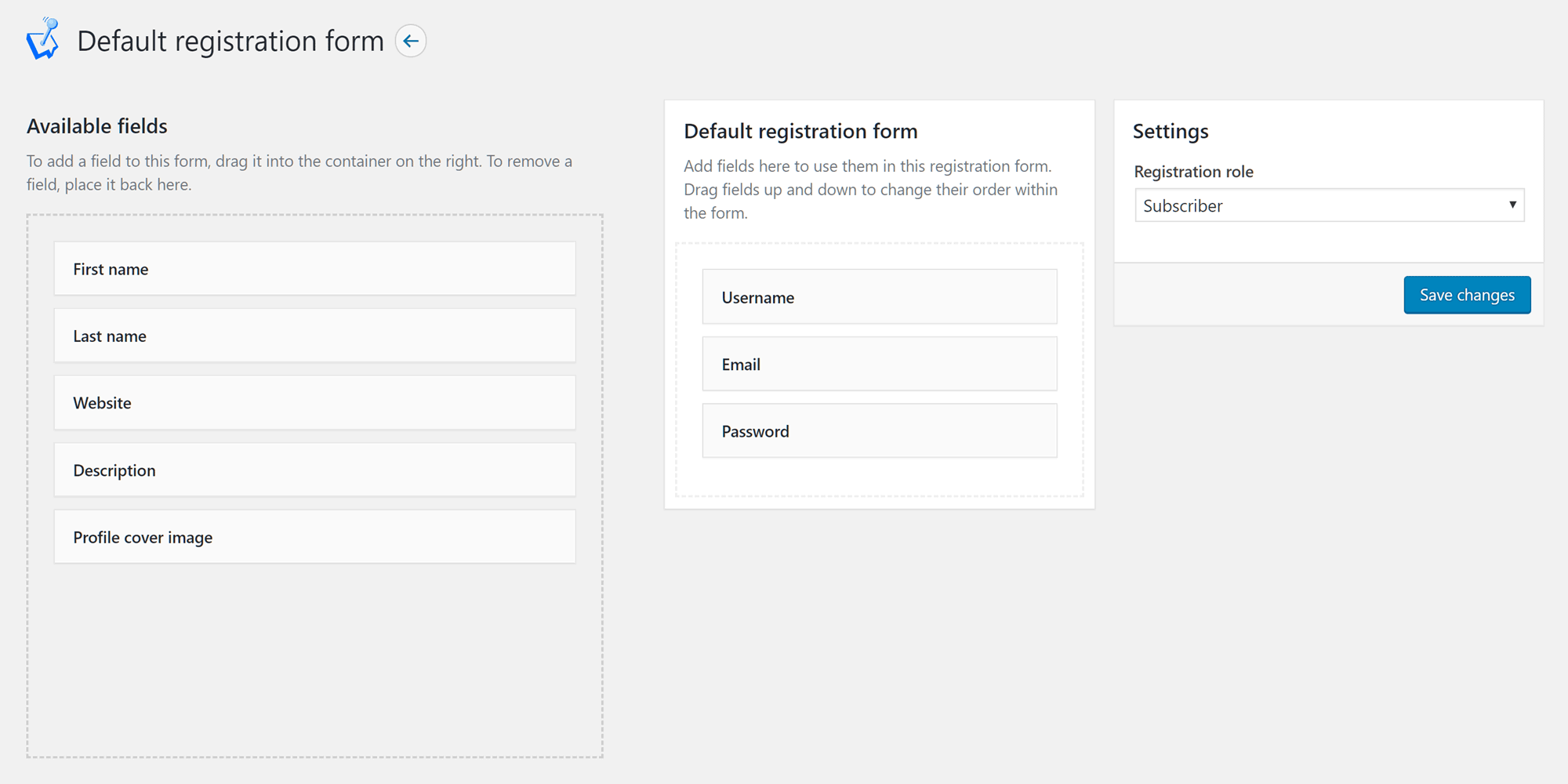The width and height of the screenshot is (1568, 784).
Task: Click the 'Add fields here to use them' description
Action: (x=870, y=190)
